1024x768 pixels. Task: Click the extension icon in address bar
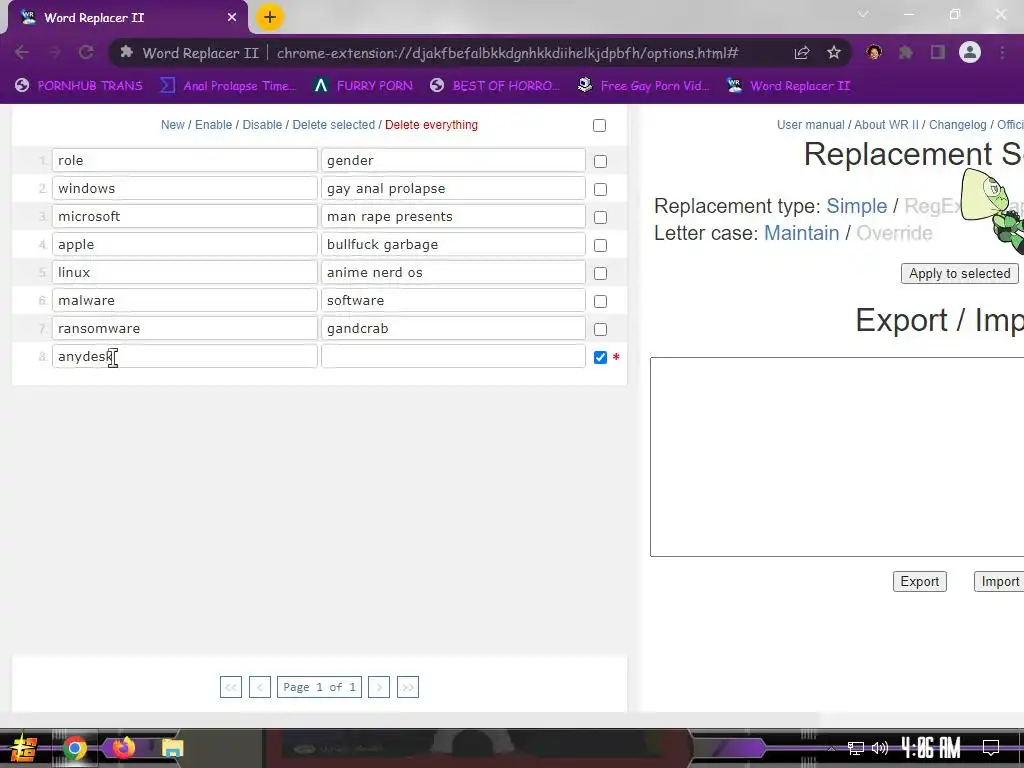[x=127, y=52]
